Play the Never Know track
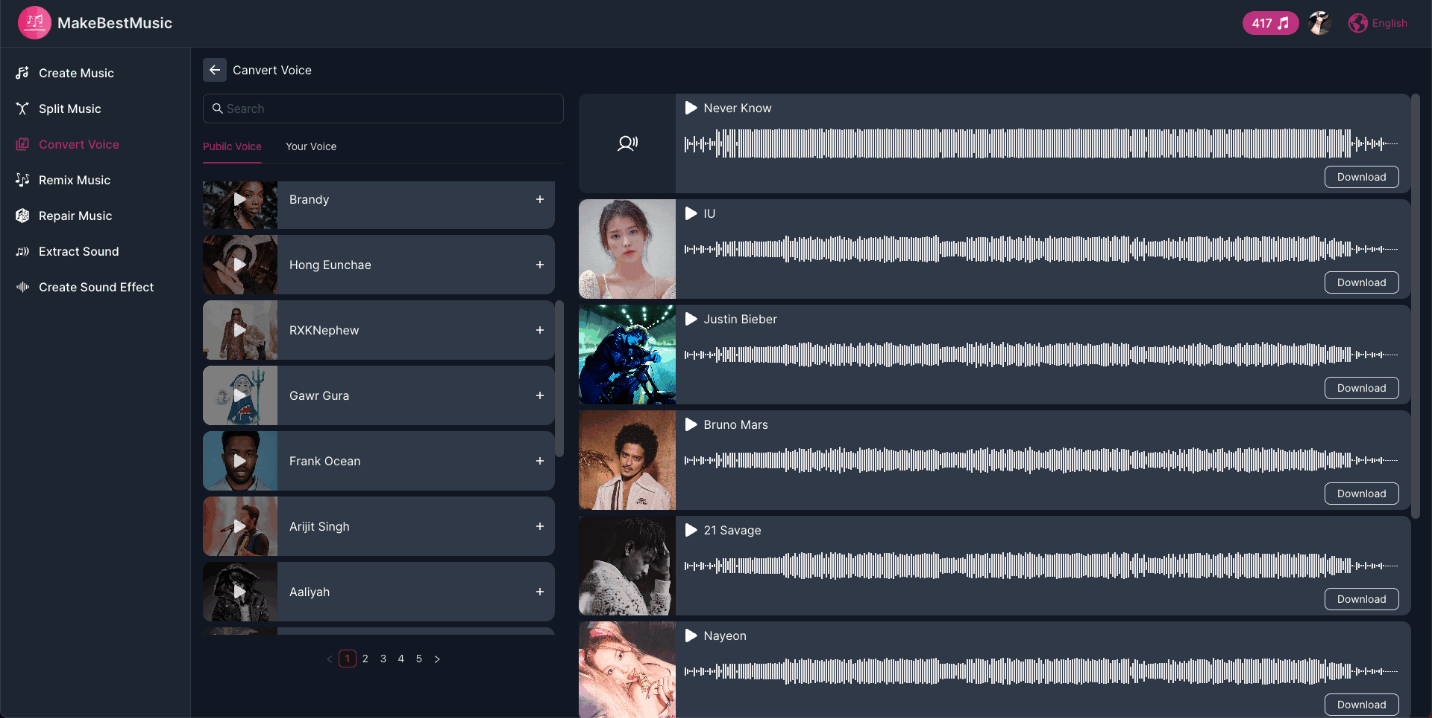The image size is (1432, 718). pyautogui.click(x=691, y=108)
